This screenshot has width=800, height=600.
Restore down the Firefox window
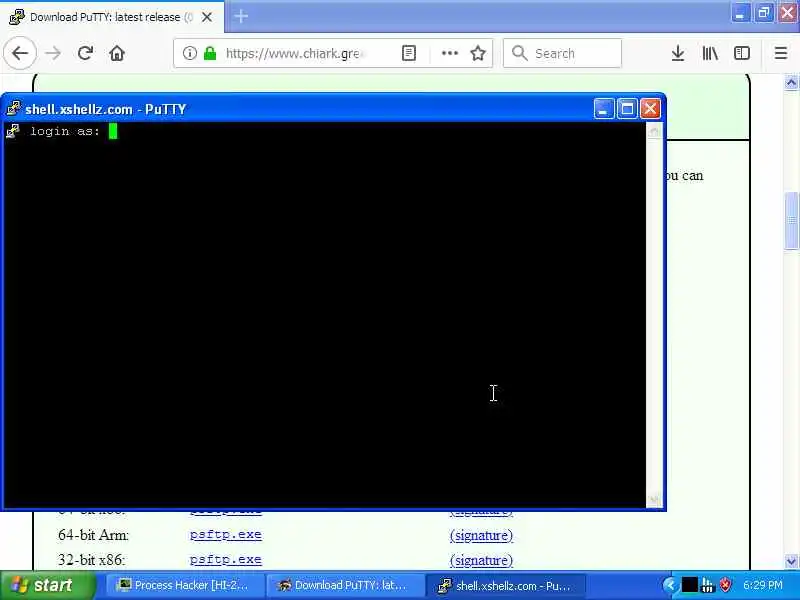coord(764,13)
